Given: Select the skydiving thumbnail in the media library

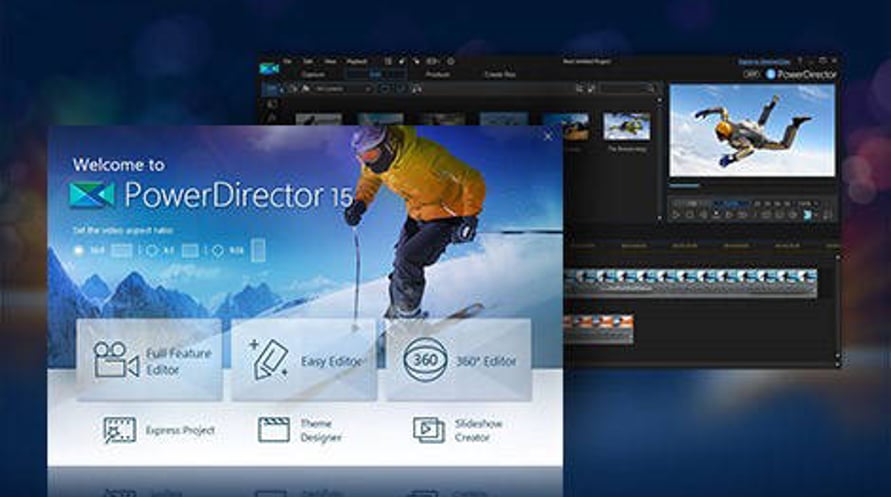Looking at the screenshot, I should coord(627,126).
